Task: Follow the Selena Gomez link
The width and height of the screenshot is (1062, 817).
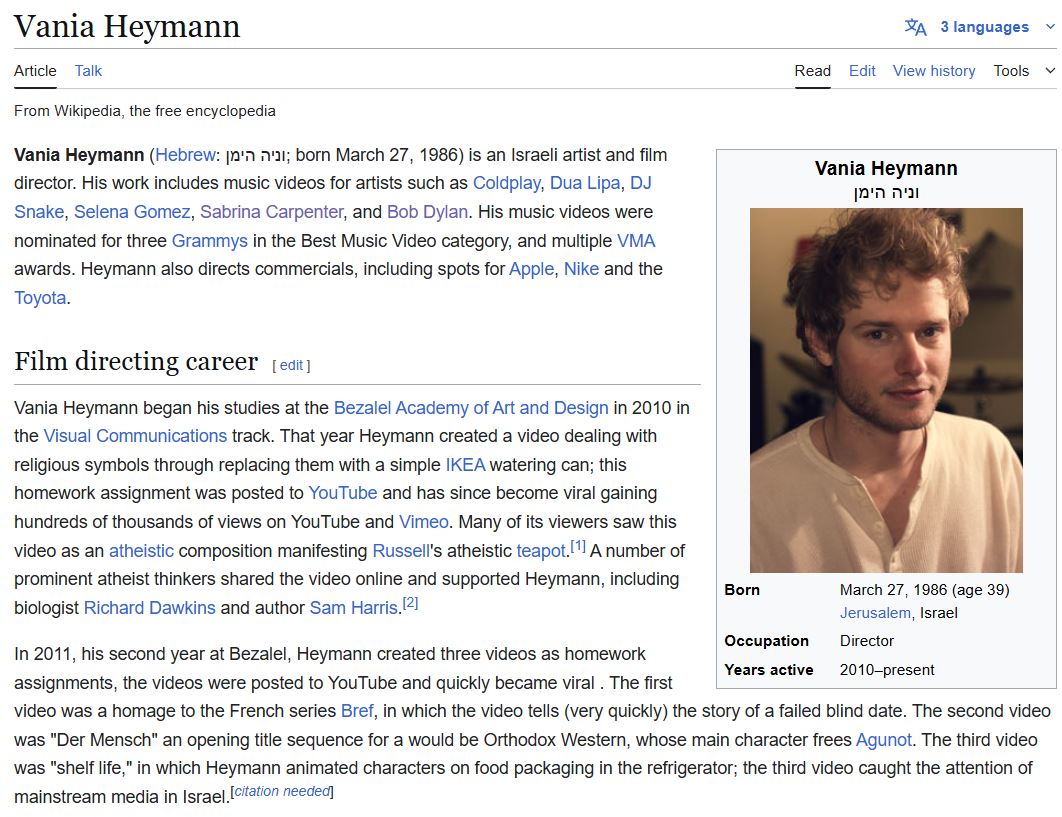Action: tap(132, 211)
